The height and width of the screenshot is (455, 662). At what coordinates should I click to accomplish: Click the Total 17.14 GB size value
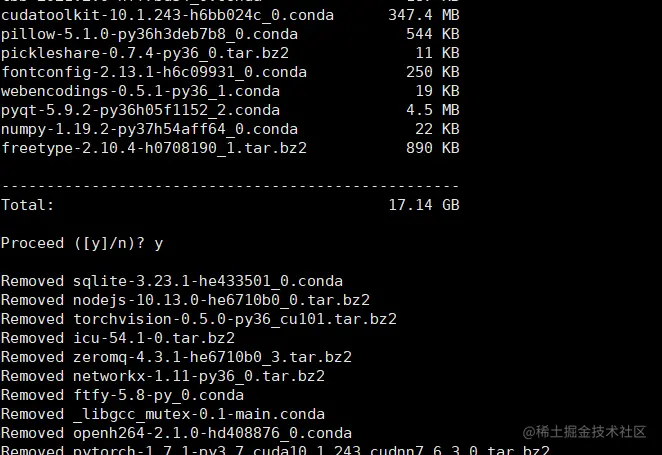(x=424, y=205)
